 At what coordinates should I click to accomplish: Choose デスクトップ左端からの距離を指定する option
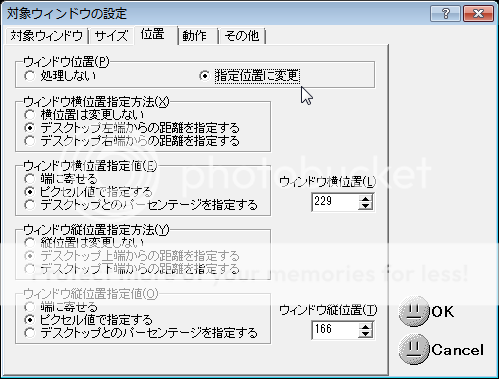(132, 128)
